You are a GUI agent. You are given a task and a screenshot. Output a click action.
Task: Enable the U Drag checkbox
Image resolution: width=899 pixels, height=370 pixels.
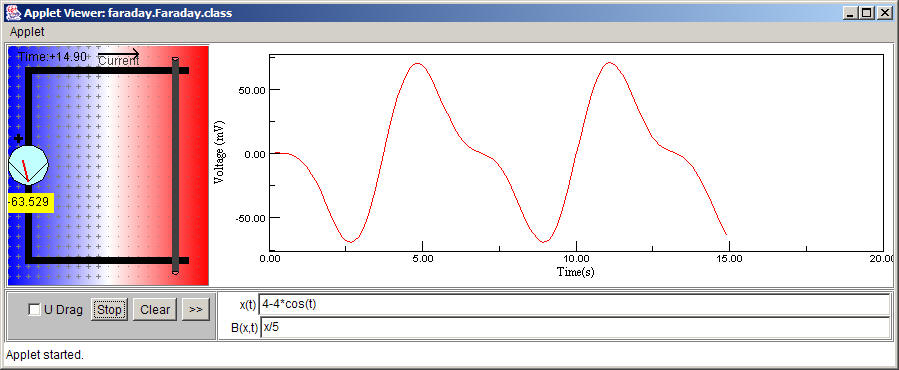pos(34,310)
